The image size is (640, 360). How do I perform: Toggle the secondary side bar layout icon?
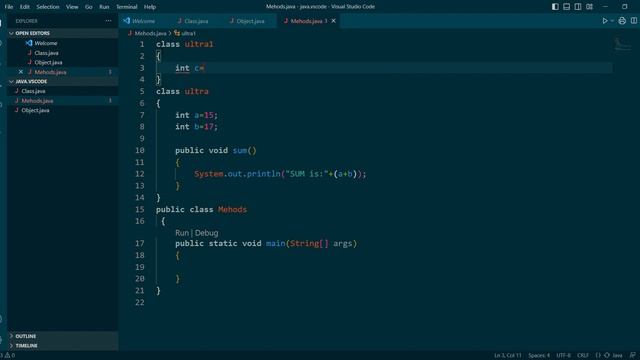578,7
